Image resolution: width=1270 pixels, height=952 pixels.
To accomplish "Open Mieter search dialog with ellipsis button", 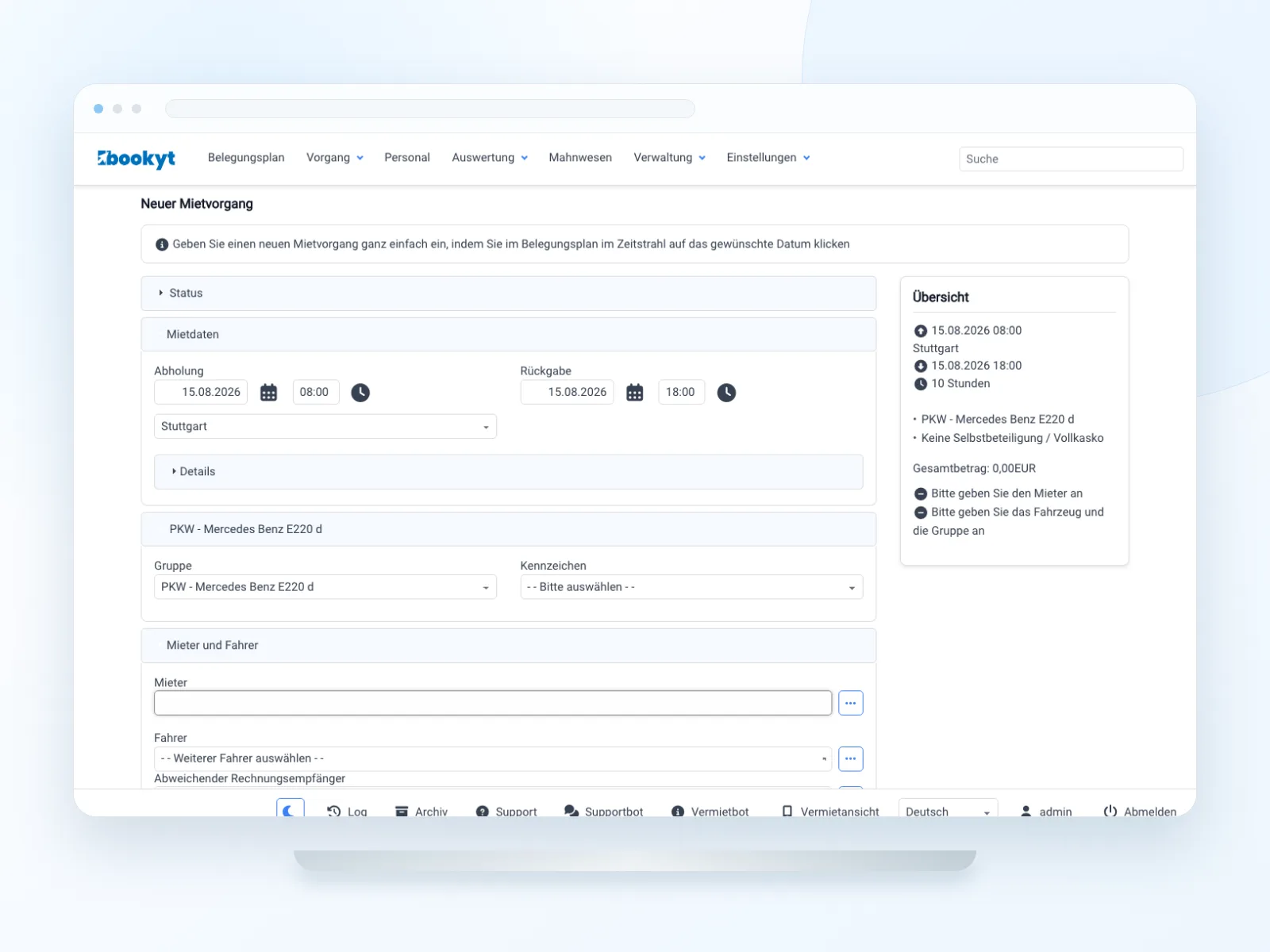I will pyautogui.click(x=850, y=703).
